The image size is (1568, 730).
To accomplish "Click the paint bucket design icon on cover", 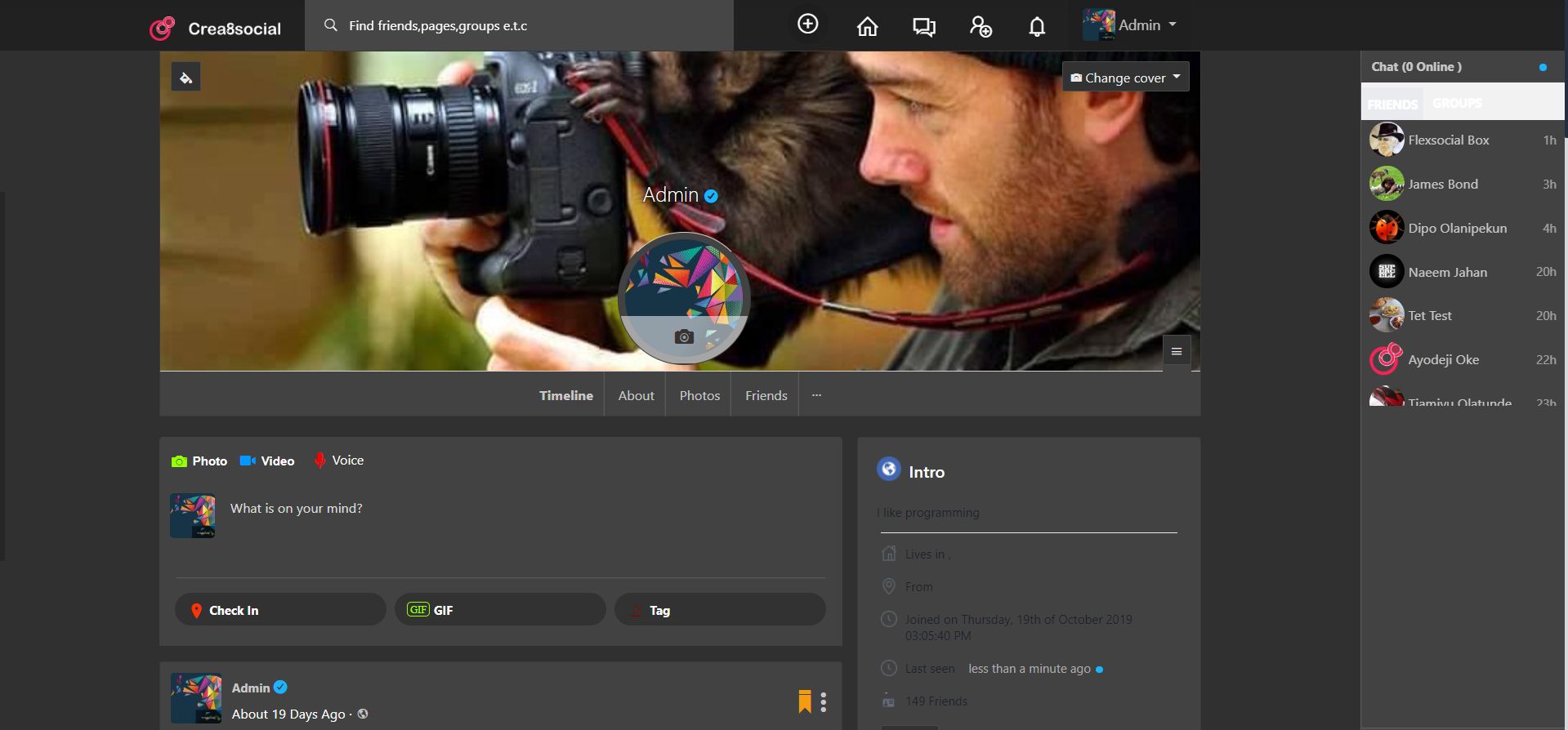I will [x=185, y=78].
